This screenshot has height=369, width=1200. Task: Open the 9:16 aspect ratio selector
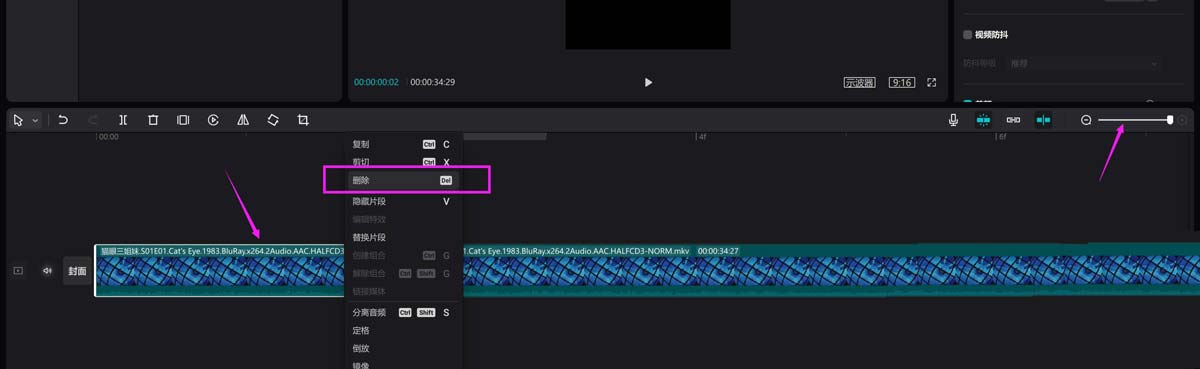pos(901,82)
